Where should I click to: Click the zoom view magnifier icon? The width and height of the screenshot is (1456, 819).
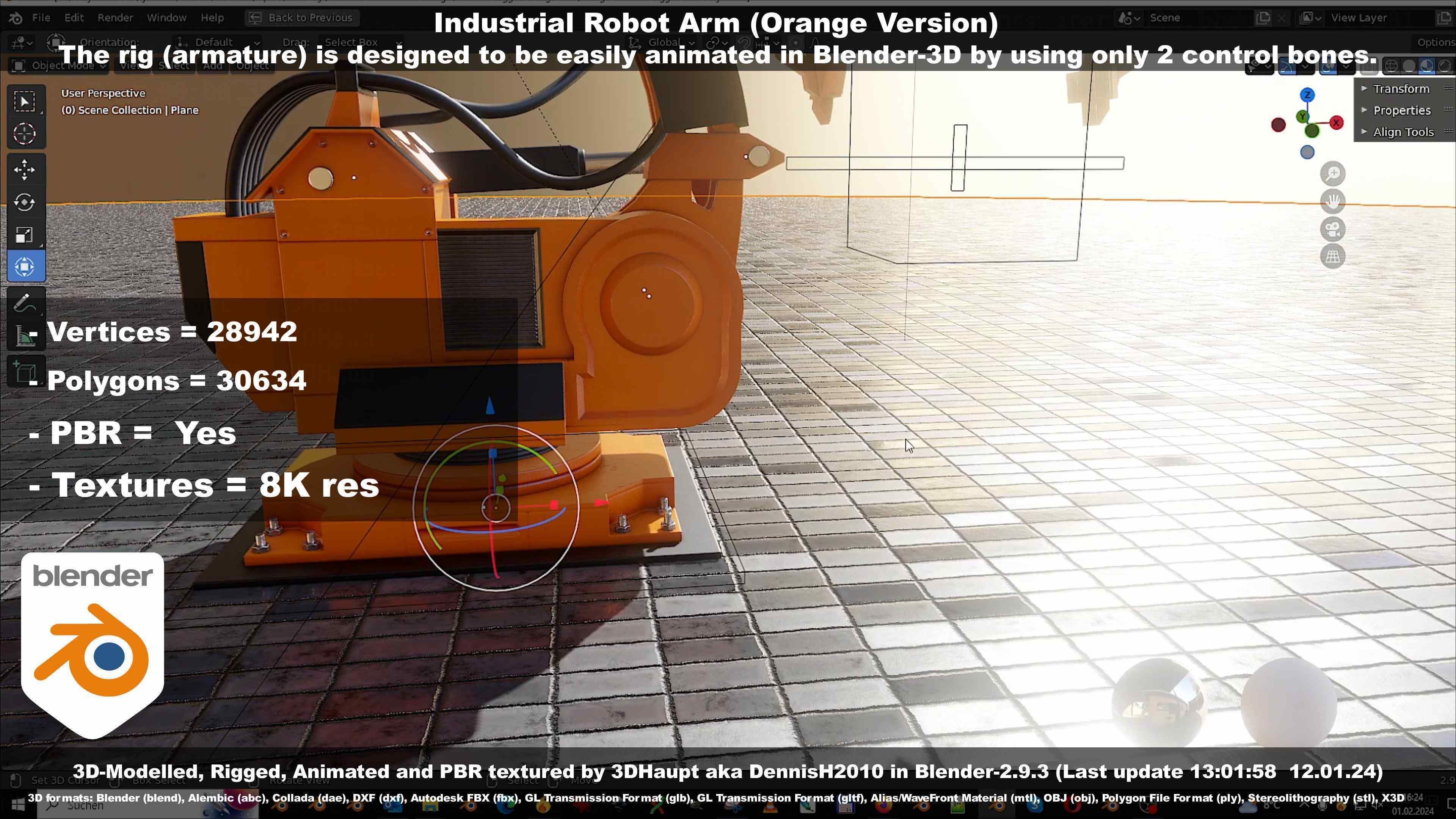click(x=1333, y=174)
